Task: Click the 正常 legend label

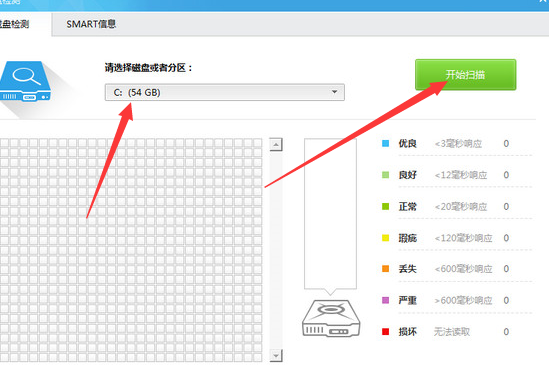Action: 407,207
